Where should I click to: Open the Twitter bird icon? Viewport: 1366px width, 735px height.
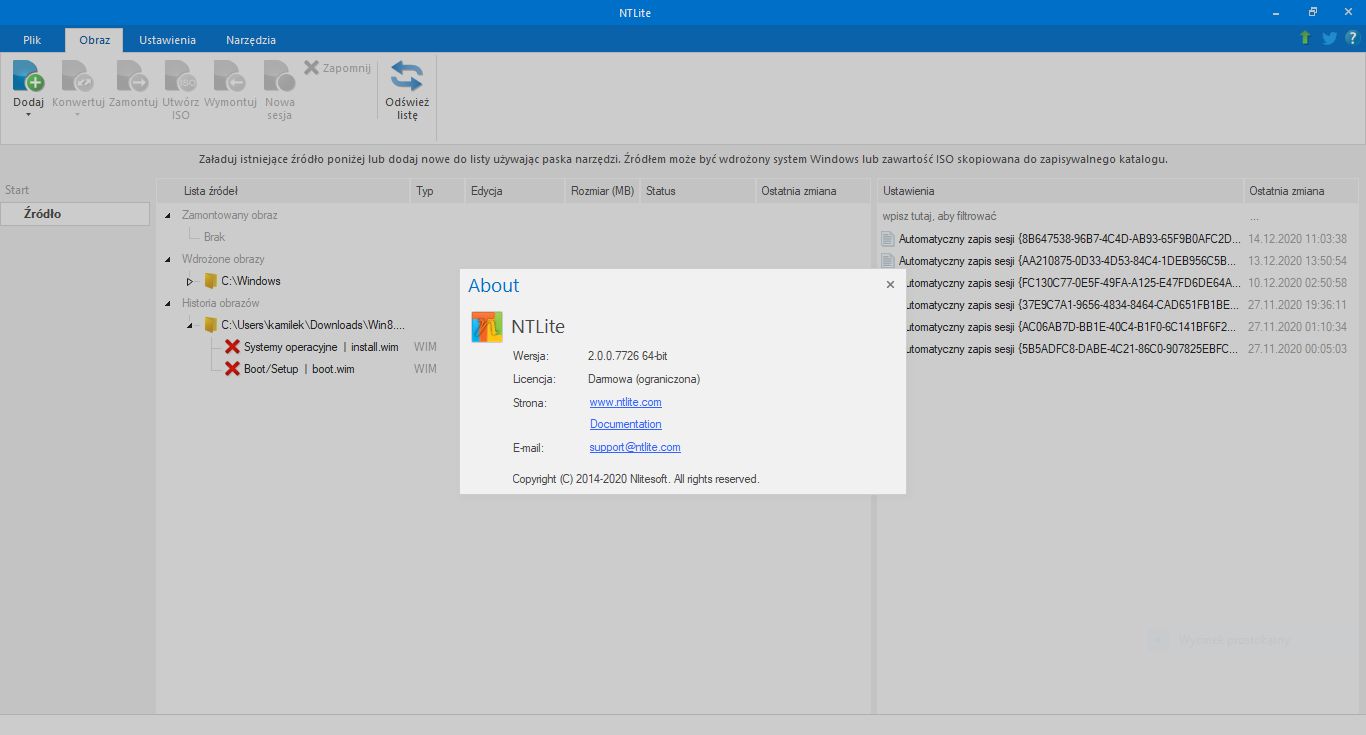pyautogui.click(x=1329, y=38)
